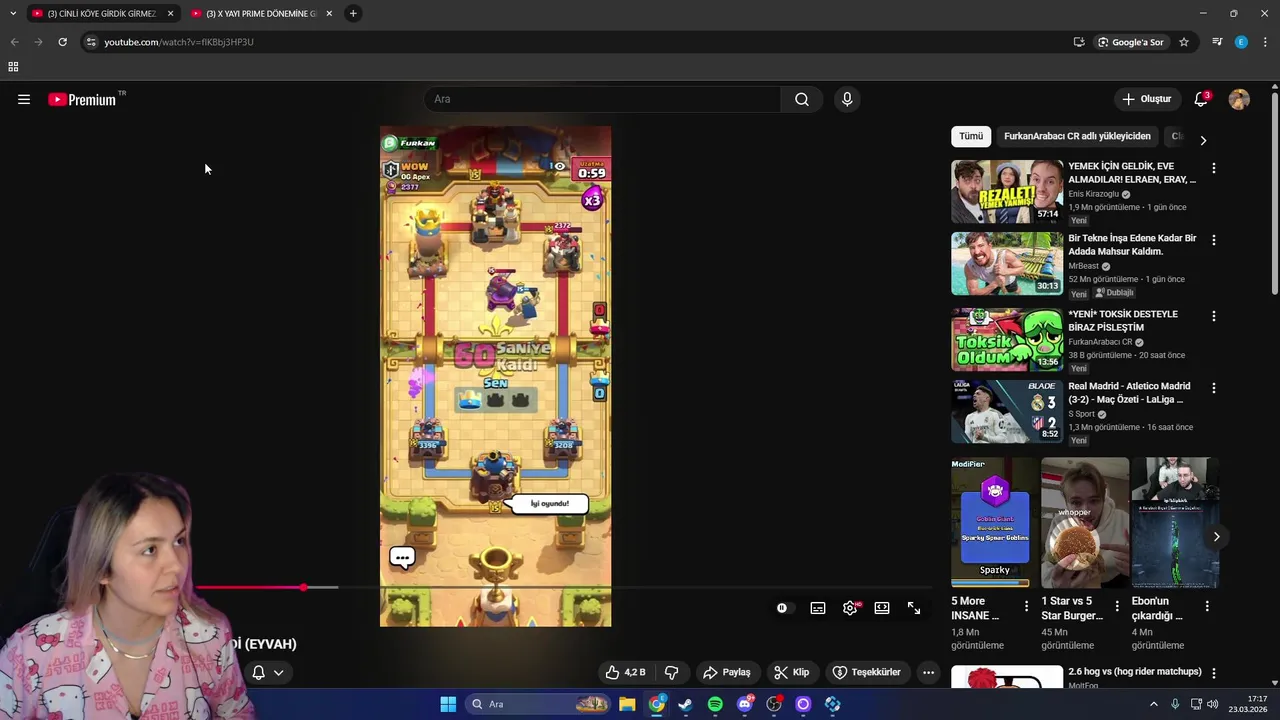This screenshot has height=720, width=1280.
Task: Dislike the video with thumbs down
Action: (x=672, y=672)
